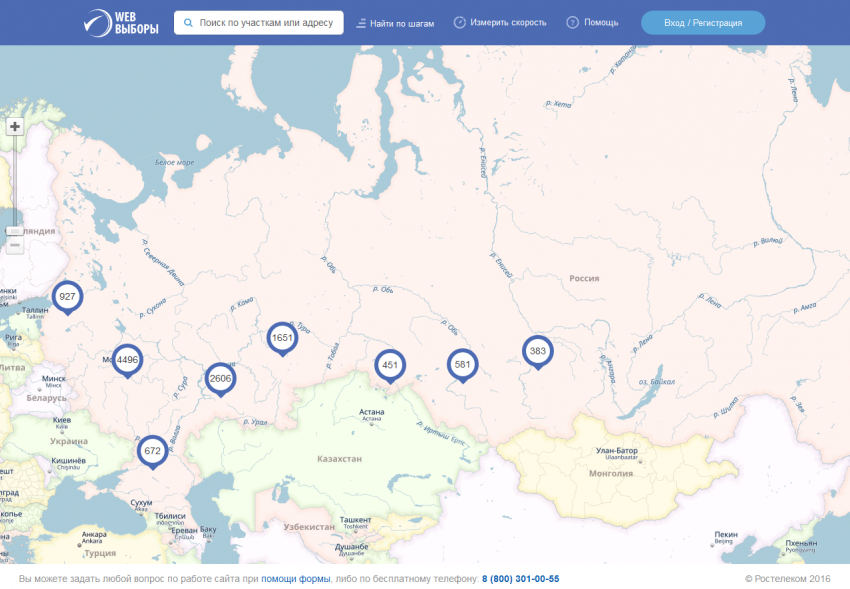Viewport: 850px width, 589px height.
Task: Click the 672 cluster marker
Action: [152, 451]
